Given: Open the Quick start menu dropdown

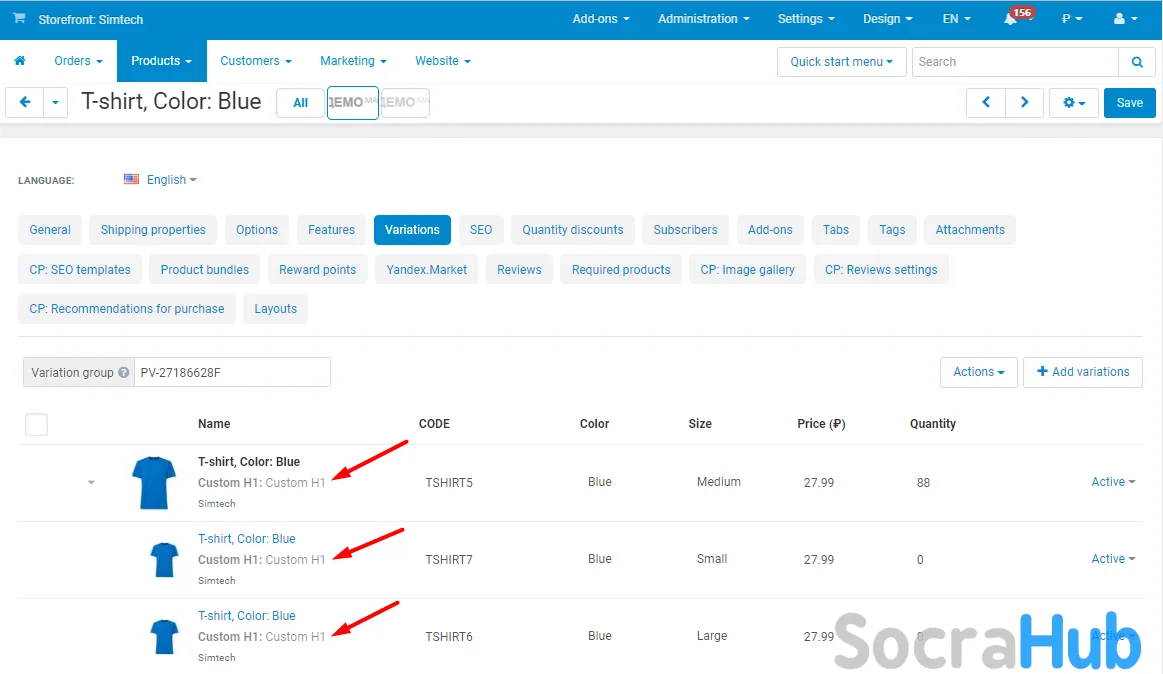Looking at the screenshot, I should [x=841, y=62].
